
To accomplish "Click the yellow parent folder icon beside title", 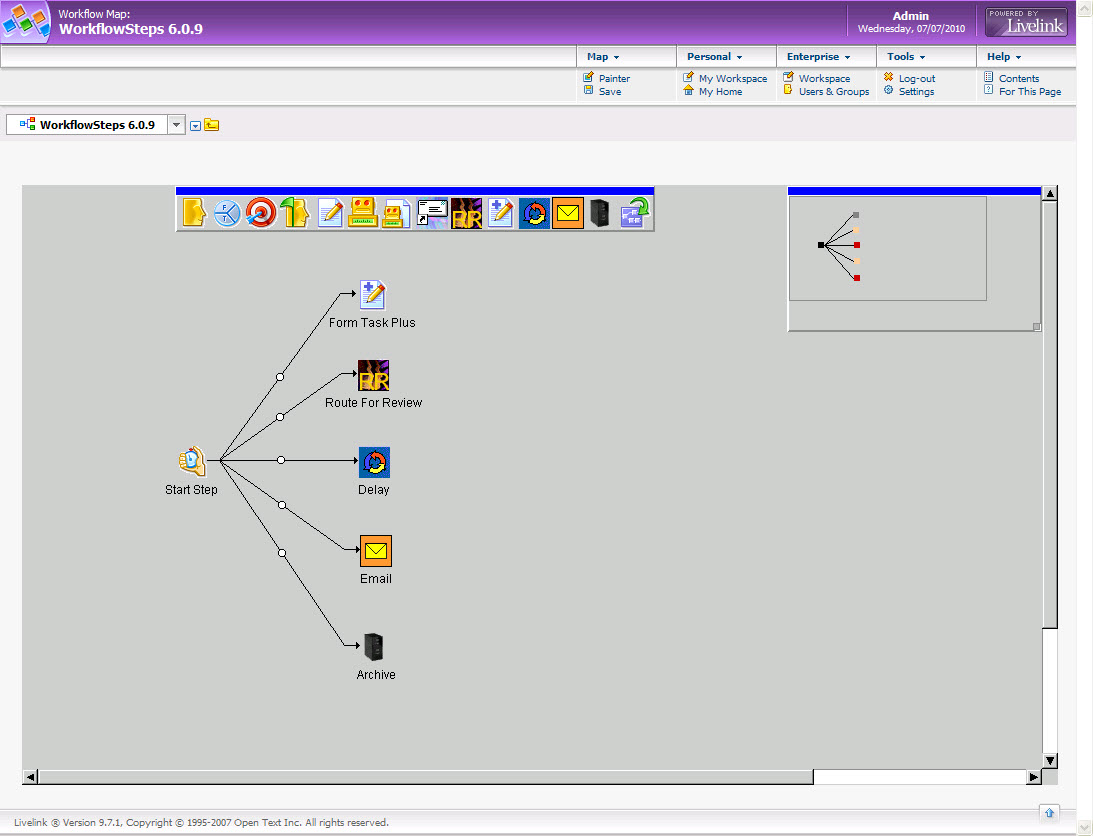I will click(x=212, y=126).
